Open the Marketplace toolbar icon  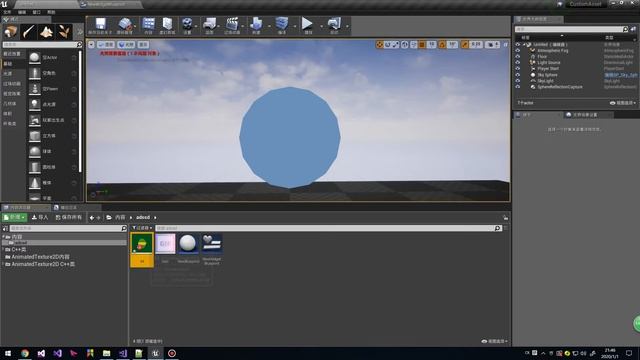click(x=167, y=25)
